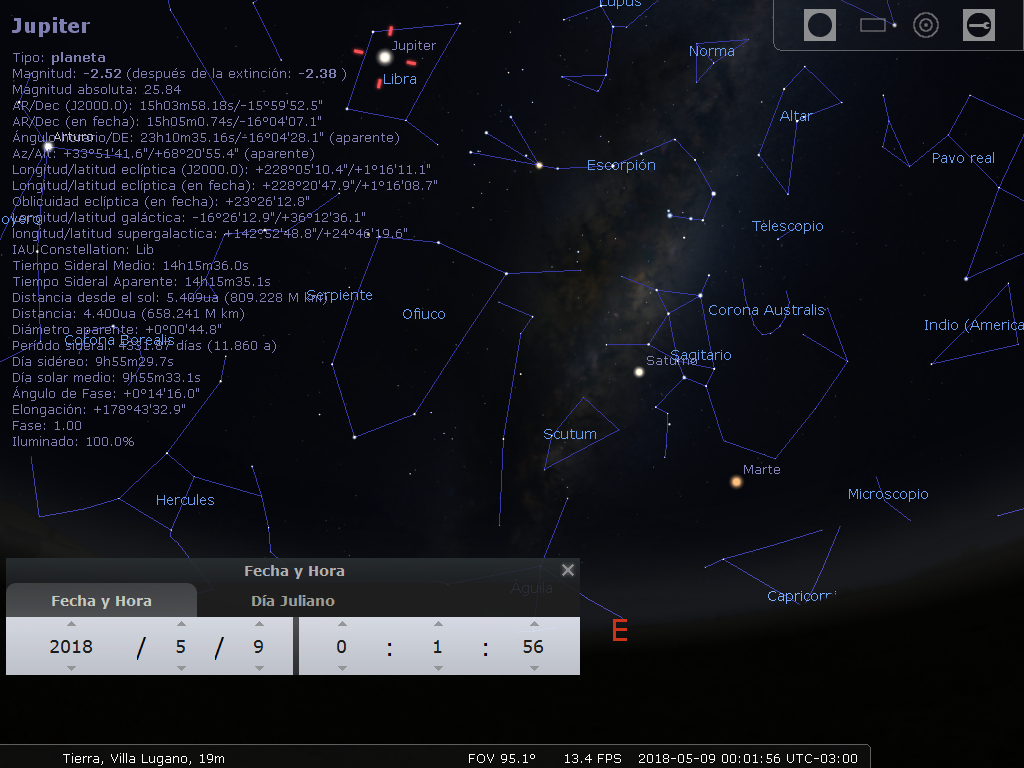Increment the day value 9
Image resolution: width=1024 pixels, height=768 pixels.
259,624
